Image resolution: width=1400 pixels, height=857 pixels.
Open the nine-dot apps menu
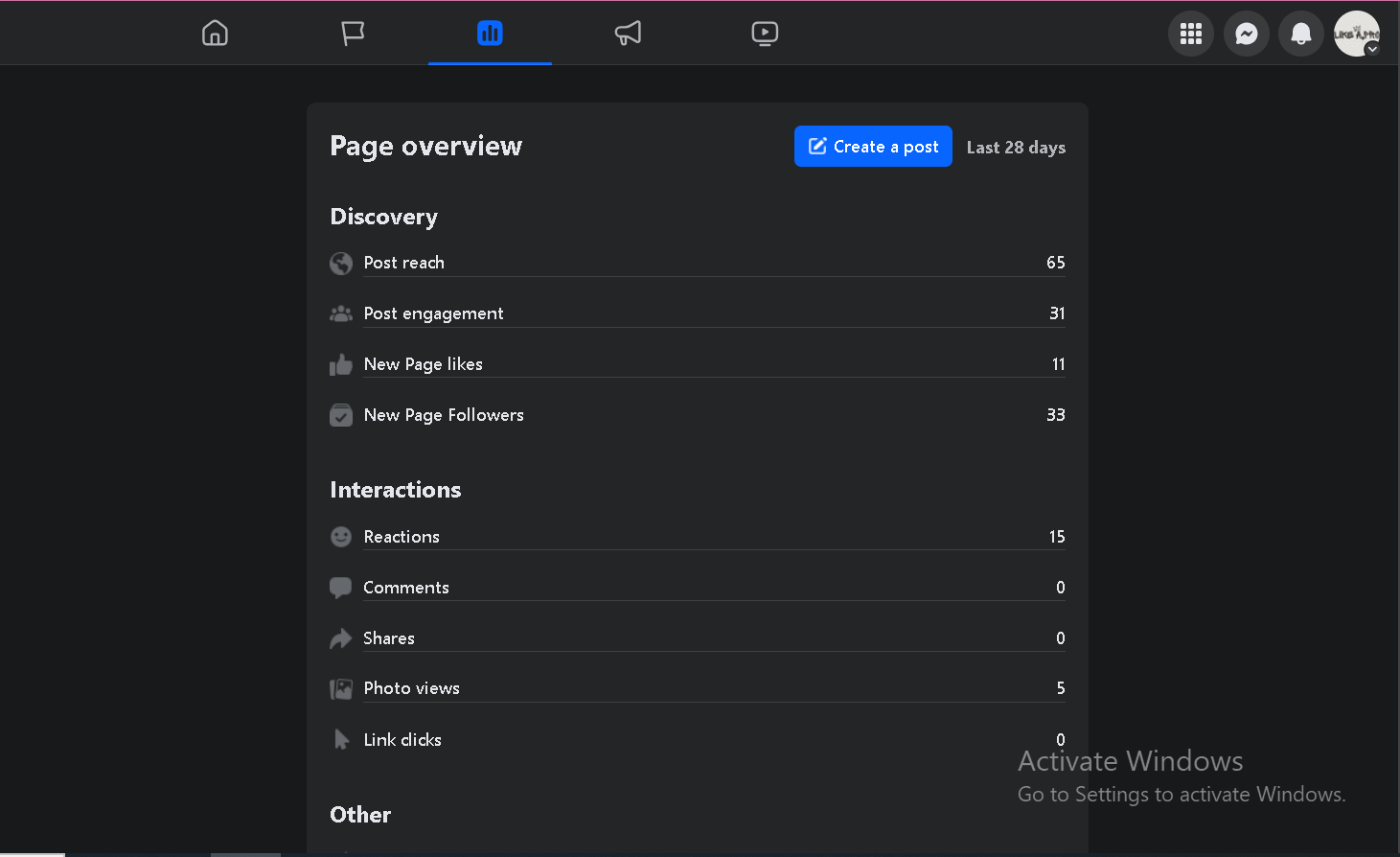(1191, 34)
